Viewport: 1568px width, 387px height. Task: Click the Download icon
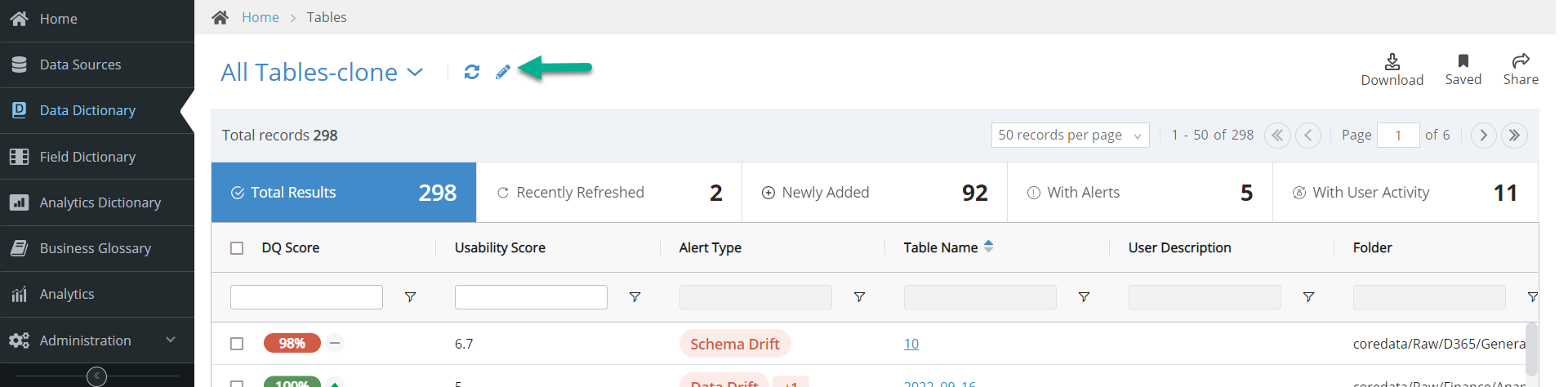click(x=1392, y=61)
